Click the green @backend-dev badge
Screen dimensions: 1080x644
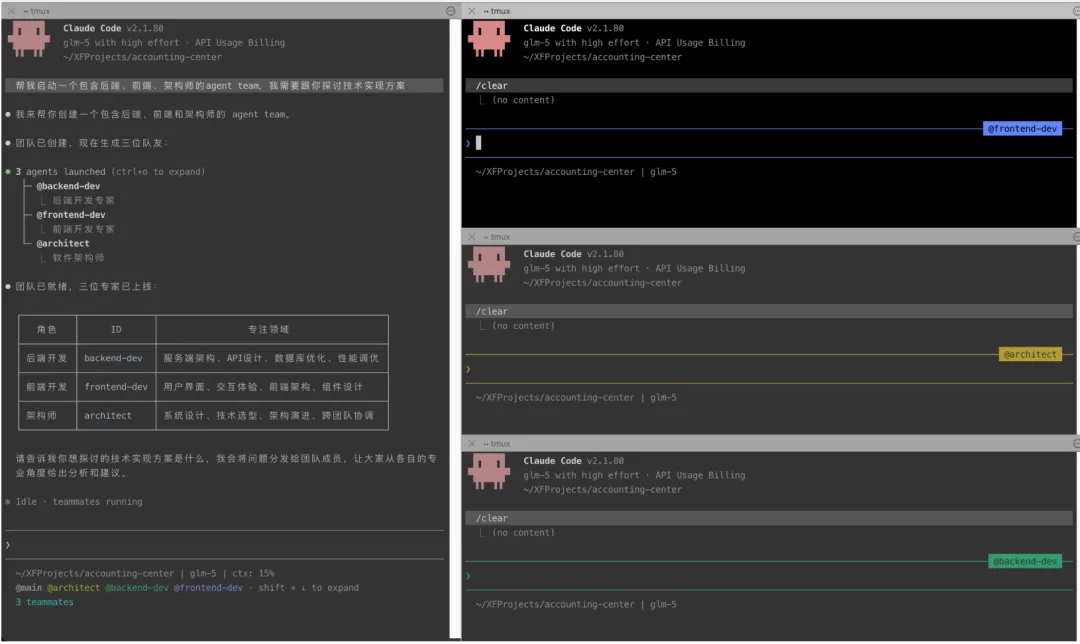(x=1025, y=561)
